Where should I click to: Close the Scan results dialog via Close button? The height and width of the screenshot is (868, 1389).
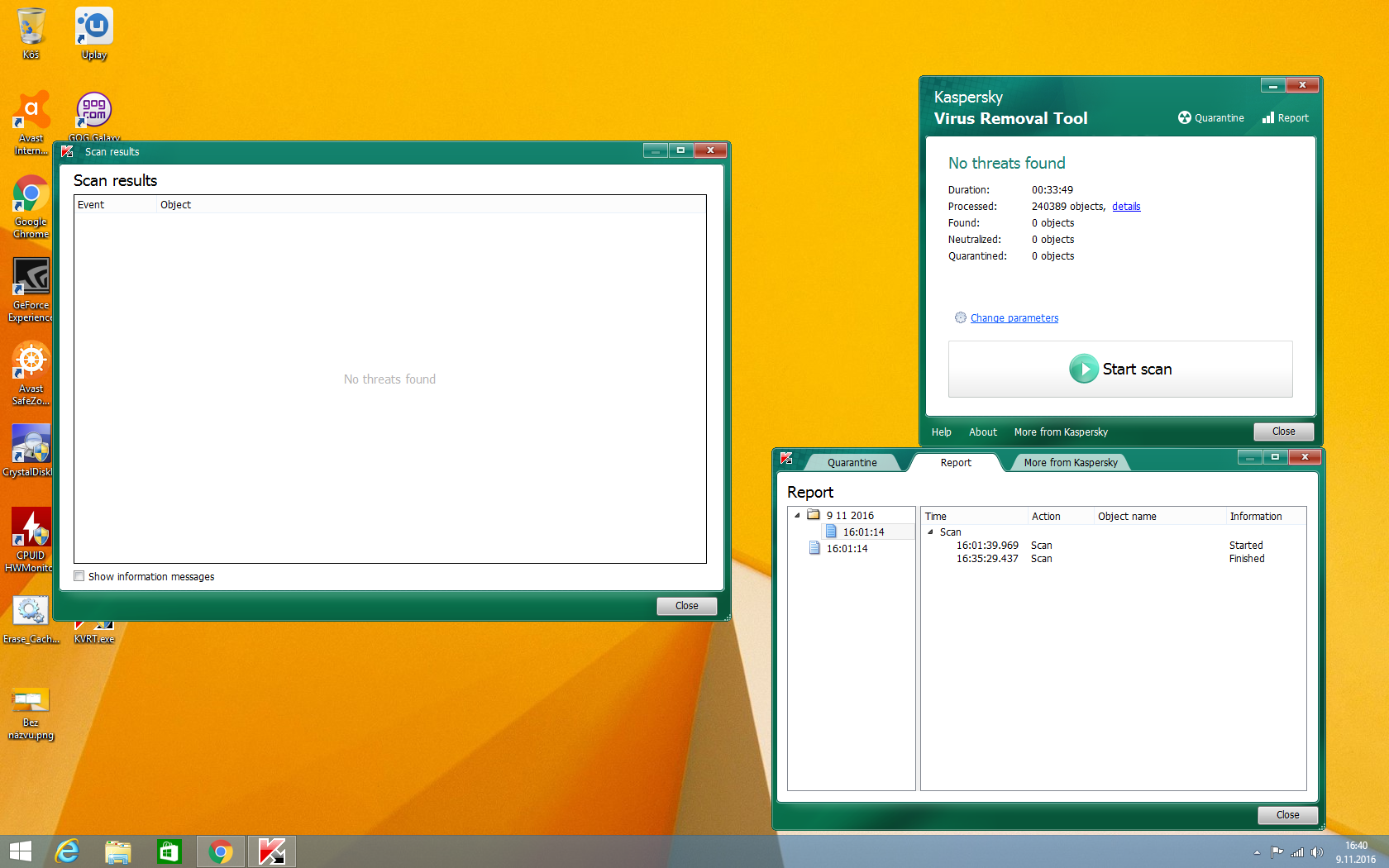(x=687, y=606)
